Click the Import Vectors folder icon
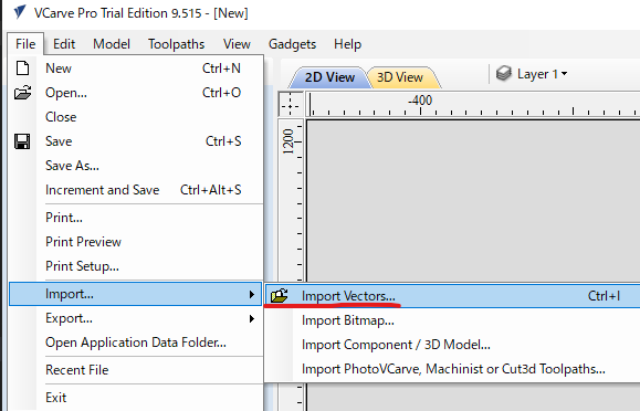Screen dimensions: 640x411 [x=280, y=296]
